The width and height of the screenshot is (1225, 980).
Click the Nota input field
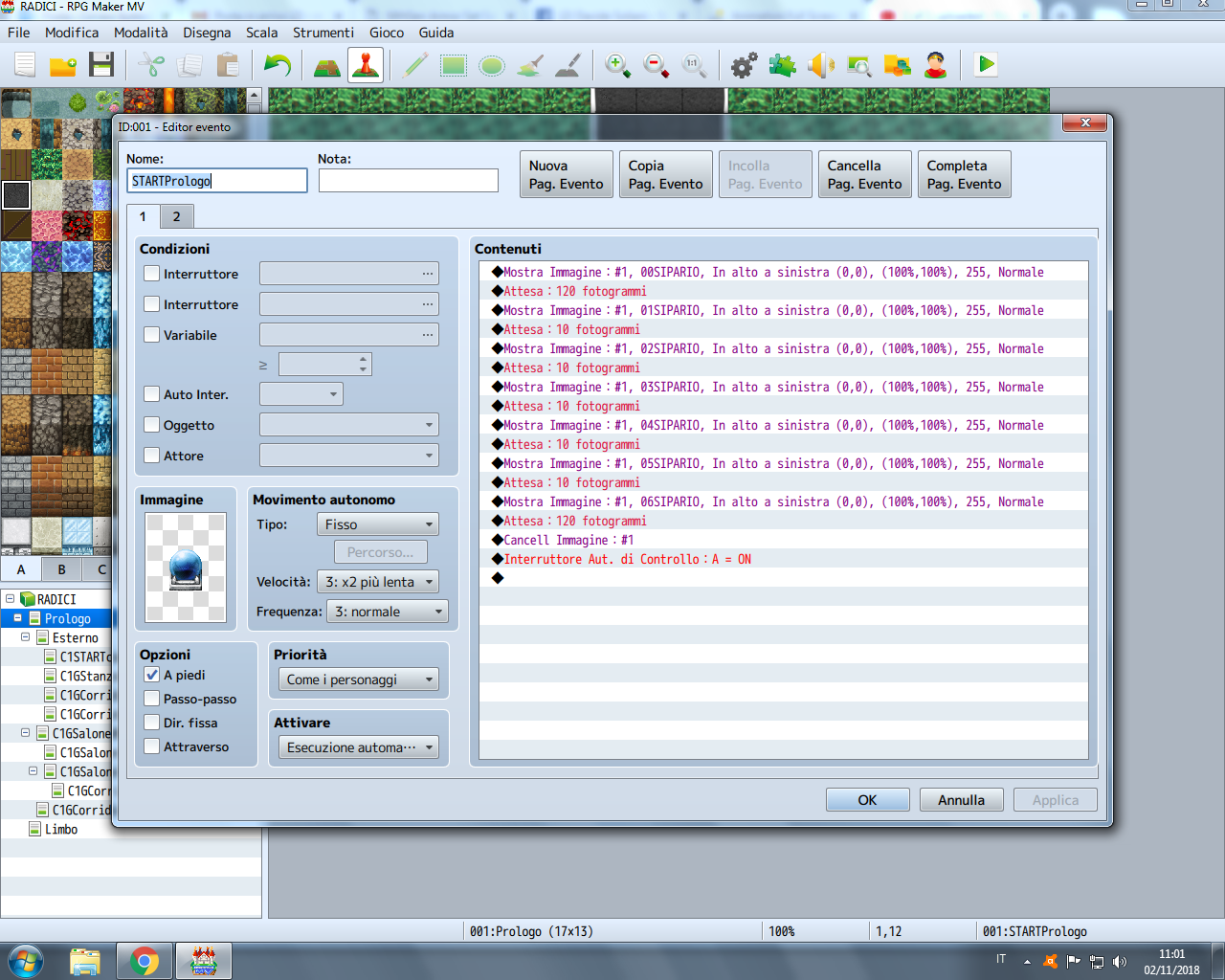tap(409, 180)
